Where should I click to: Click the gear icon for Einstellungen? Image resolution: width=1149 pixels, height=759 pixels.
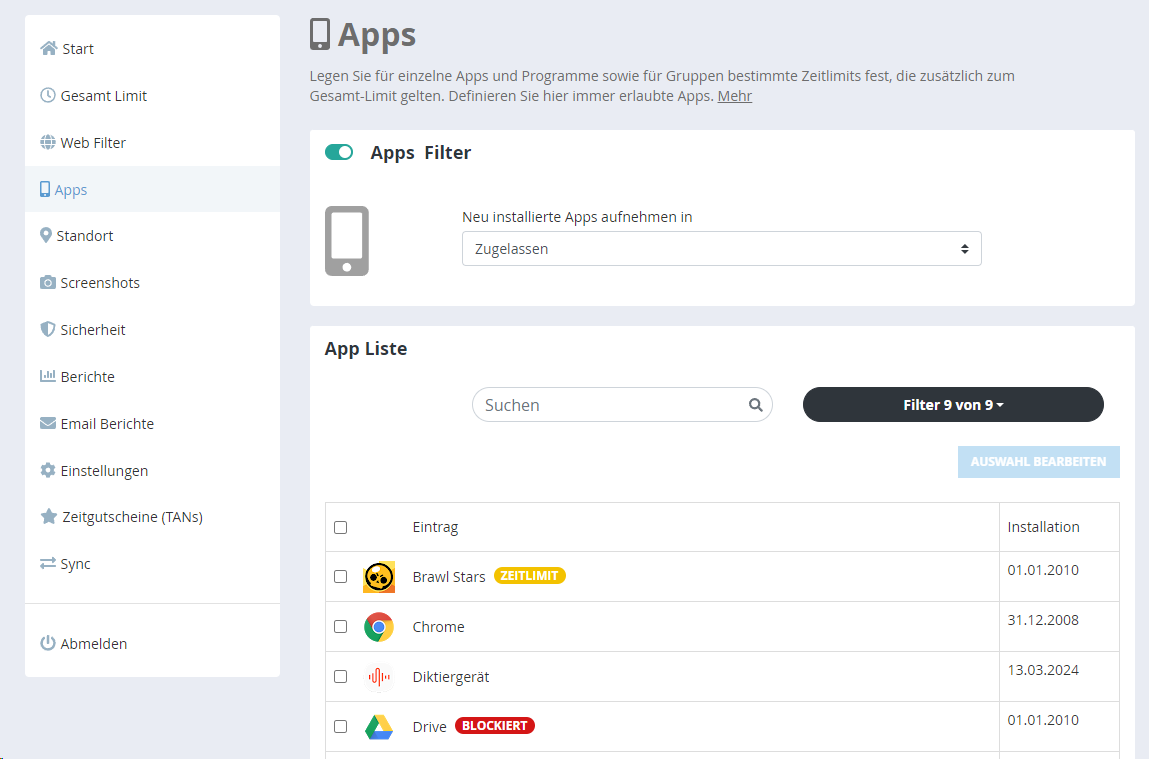click(48, 470)
